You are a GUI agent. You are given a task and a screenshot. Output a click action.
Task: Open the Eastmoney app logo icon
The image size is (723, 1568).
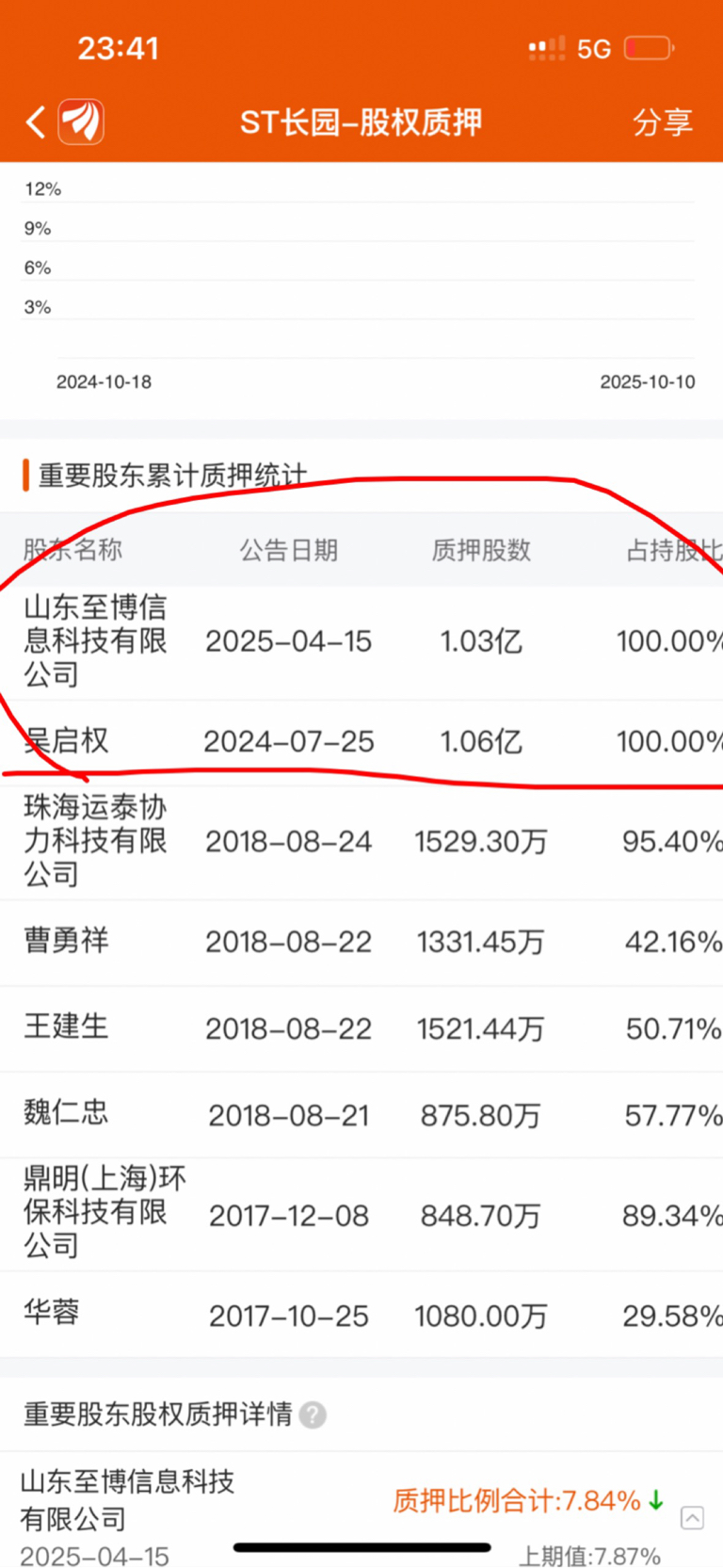point(82,121)
